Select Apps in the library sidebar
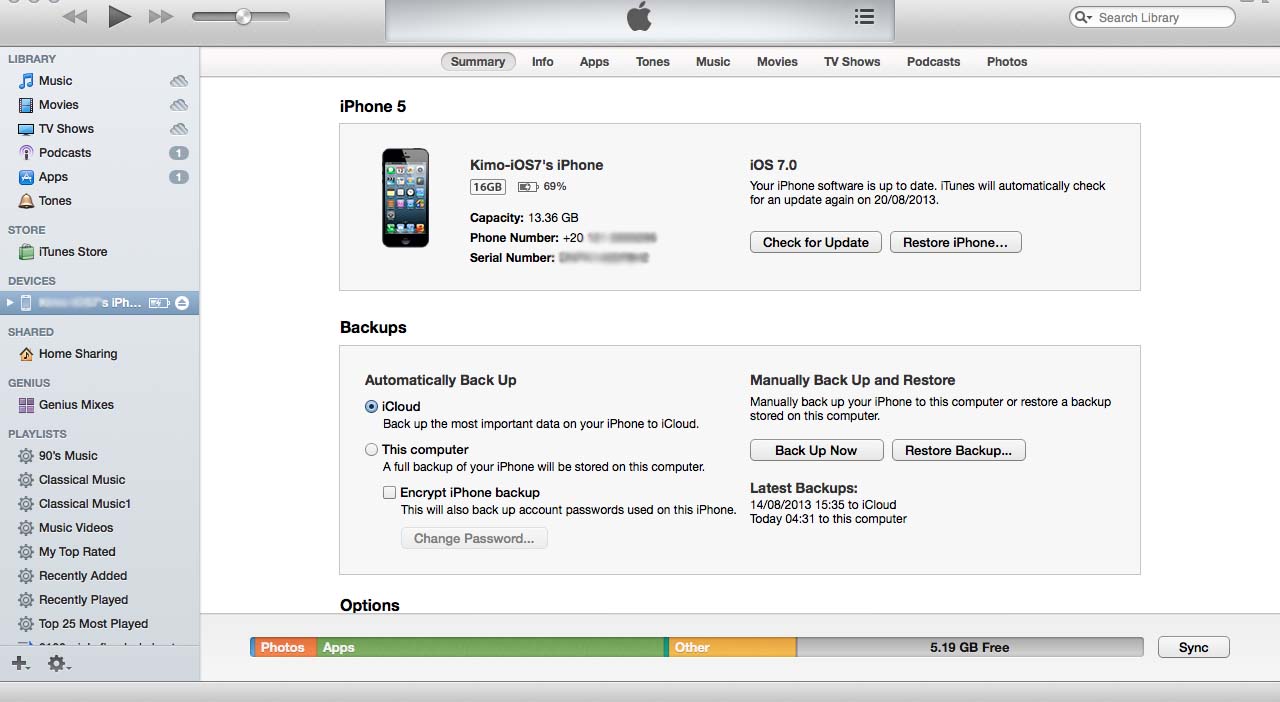 53,177
